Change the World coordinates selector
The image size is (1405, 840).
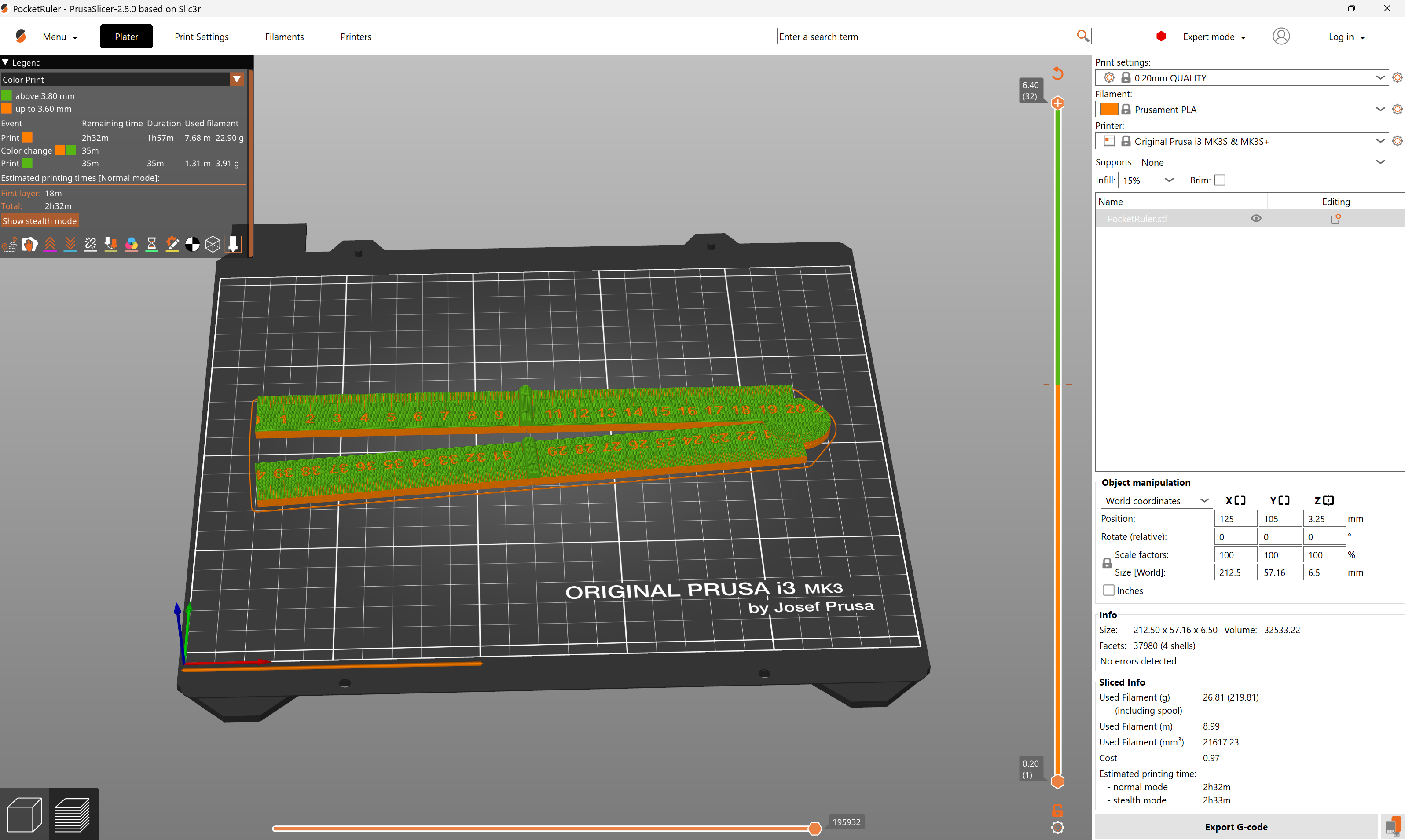pos(1156,500)
